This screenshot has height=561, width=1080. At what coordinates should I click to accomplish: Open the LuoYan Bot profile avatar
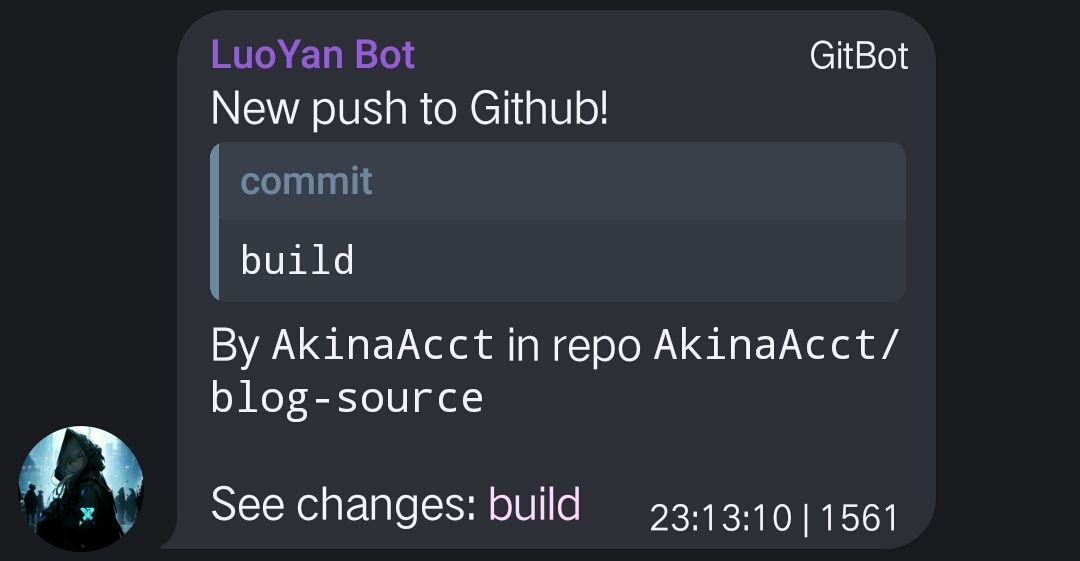(x=81, y=488)
